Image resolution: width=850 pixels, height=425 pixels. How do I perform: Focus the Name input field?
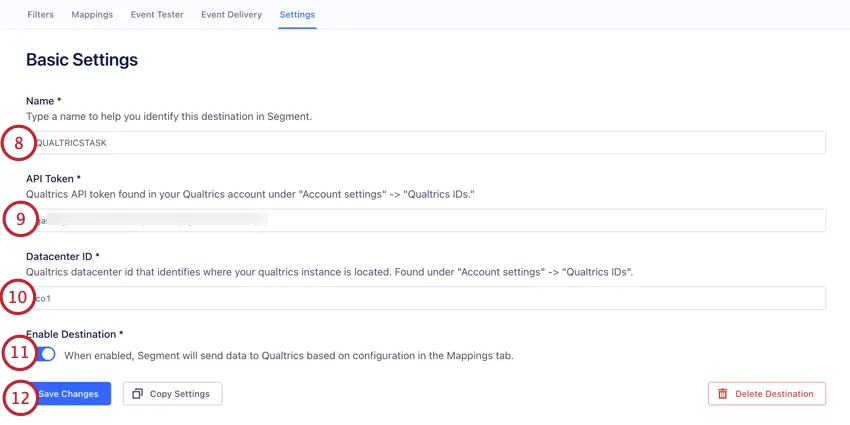tap(430, 143)
